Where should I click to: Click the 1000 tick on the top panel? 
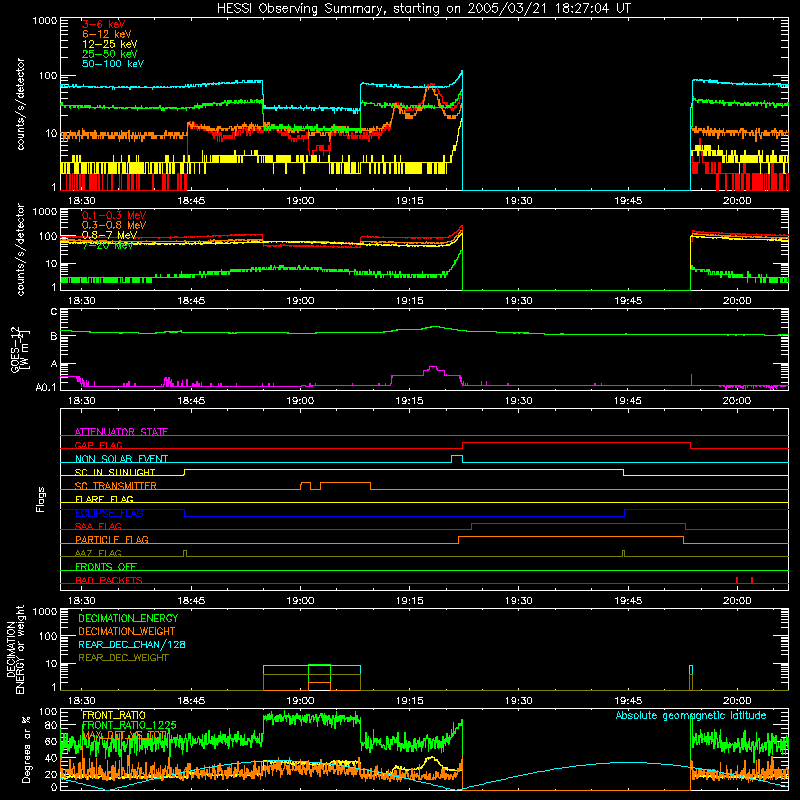(x=45, y=20)
